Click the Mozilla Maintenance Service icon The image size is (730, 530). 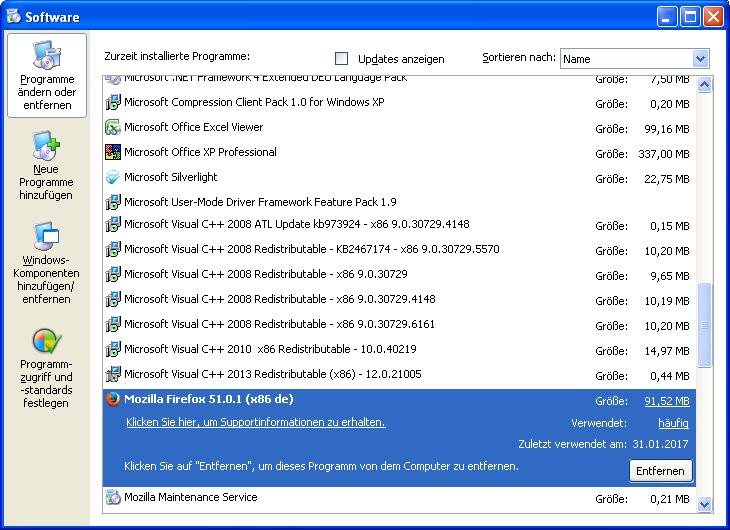pos(113,497)
